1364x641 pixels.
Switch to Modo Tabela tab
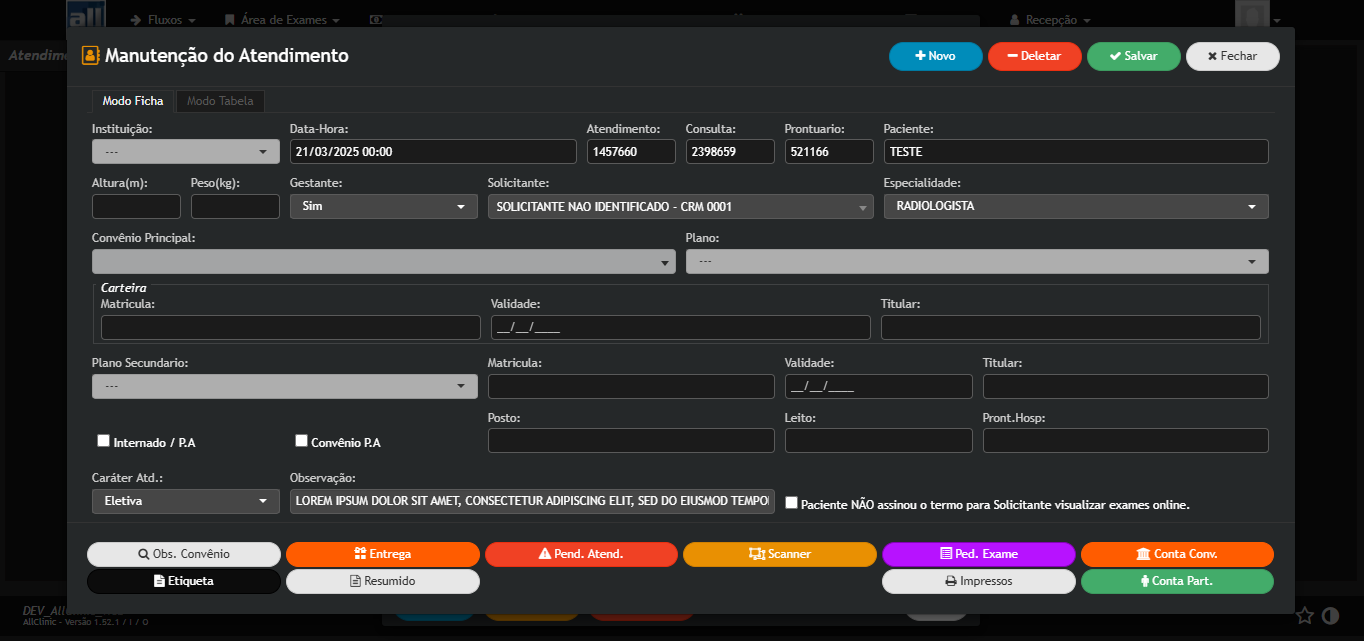click(220, 101)
